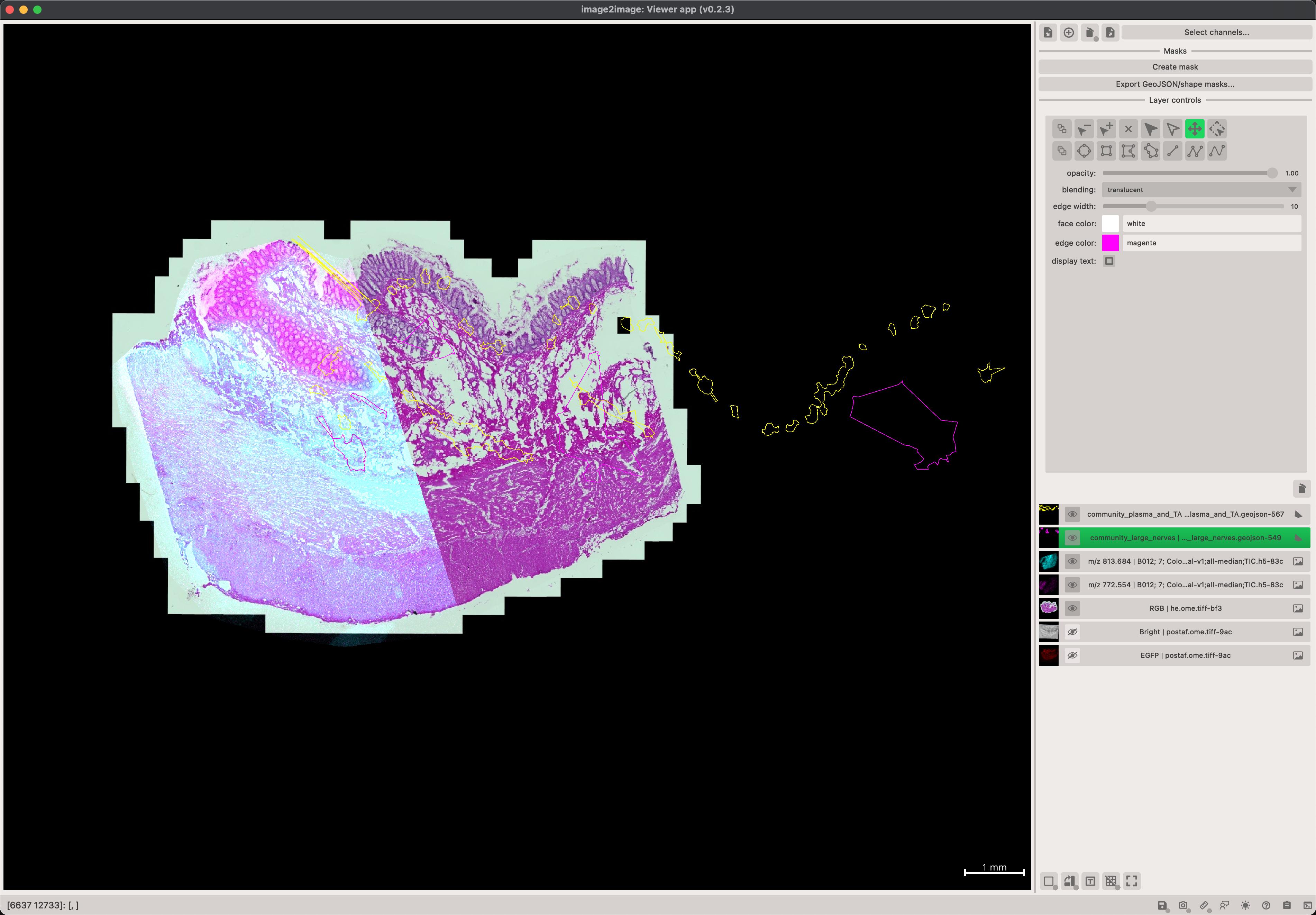Viewport: 1316px width, 915px height.
Task: Select the m/z 813.684 layer row
Action: [1185, 561]
